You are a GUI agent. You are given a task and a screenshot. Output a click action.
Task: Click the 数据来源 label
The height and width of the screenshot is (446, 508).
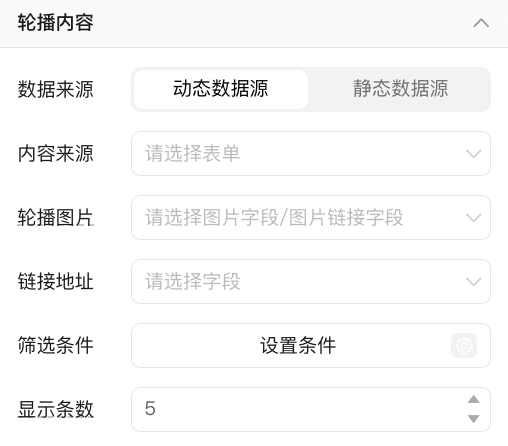click(x=56, y=89)
